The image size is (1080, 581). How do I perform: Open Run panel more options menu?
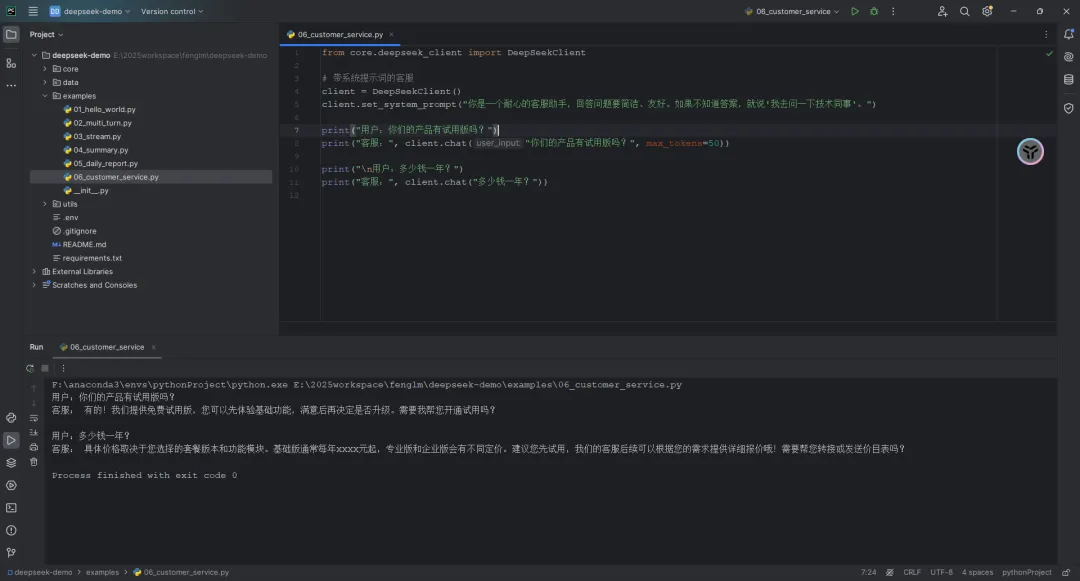click(x=63, y=368)
